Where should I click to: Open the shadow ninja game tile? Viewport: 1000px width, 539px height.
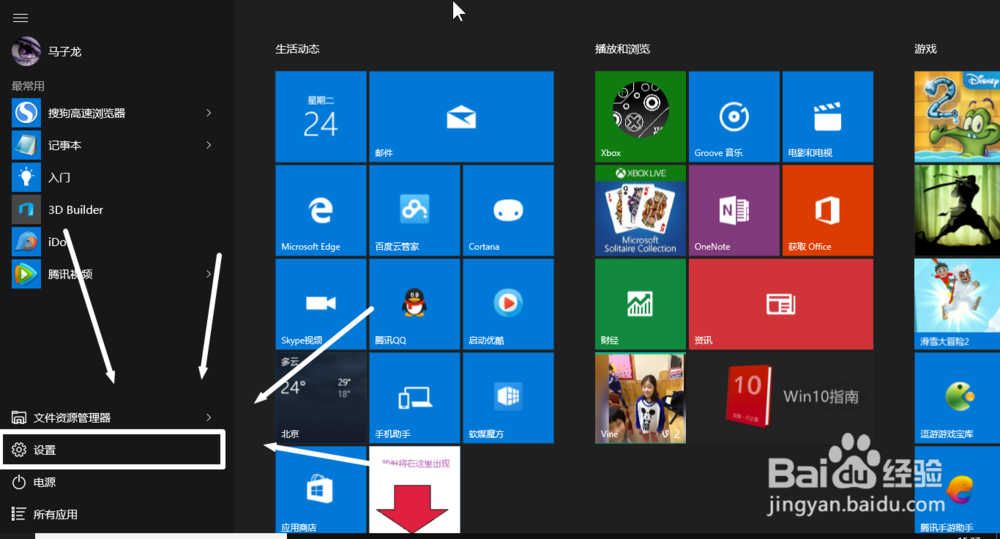click(957, 210)
